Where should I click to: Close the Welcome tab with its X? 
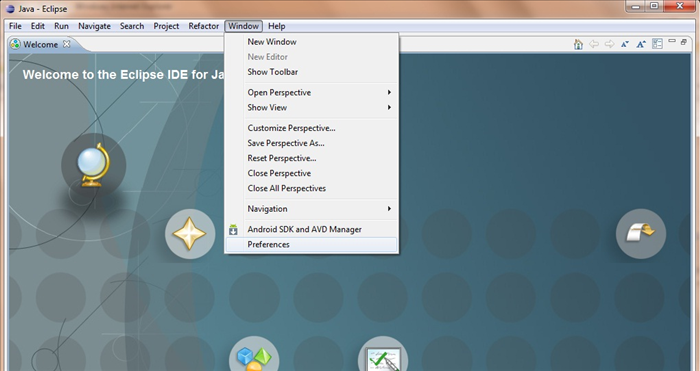(67, 44)
